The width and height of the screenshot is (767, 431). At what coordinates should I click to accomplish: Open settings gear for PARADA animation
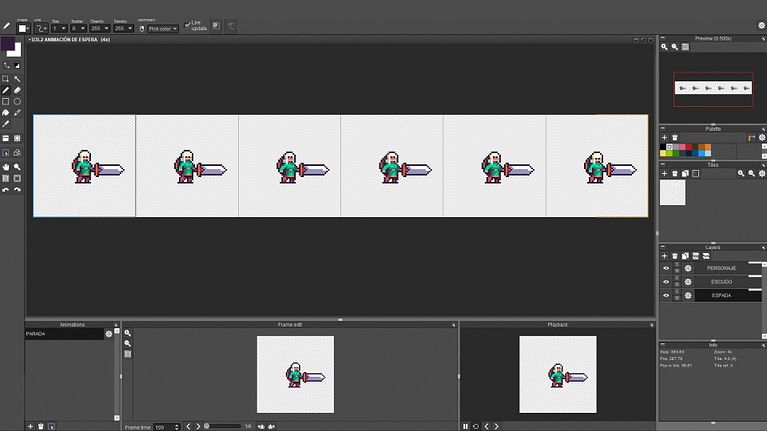[109, 334]
